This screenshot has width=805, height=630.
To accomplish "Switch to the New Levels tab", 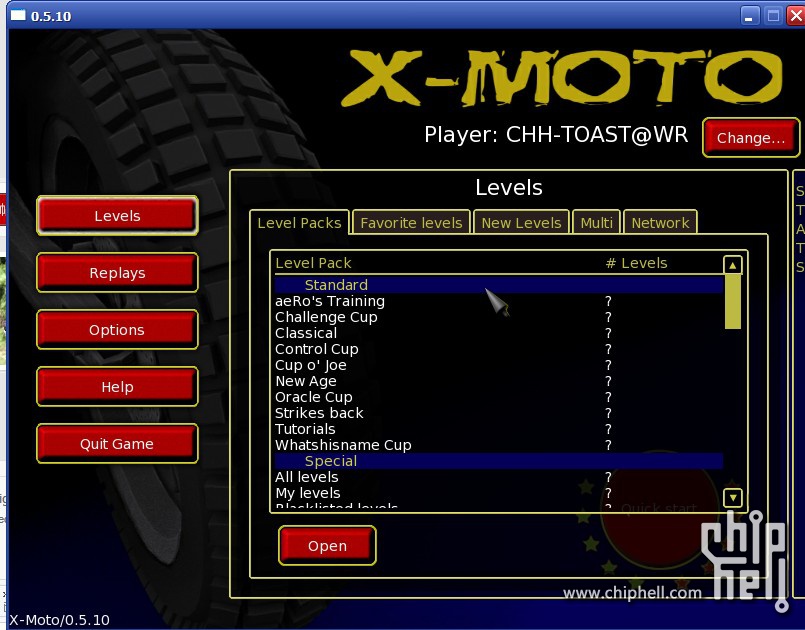I will click(521, 223).
